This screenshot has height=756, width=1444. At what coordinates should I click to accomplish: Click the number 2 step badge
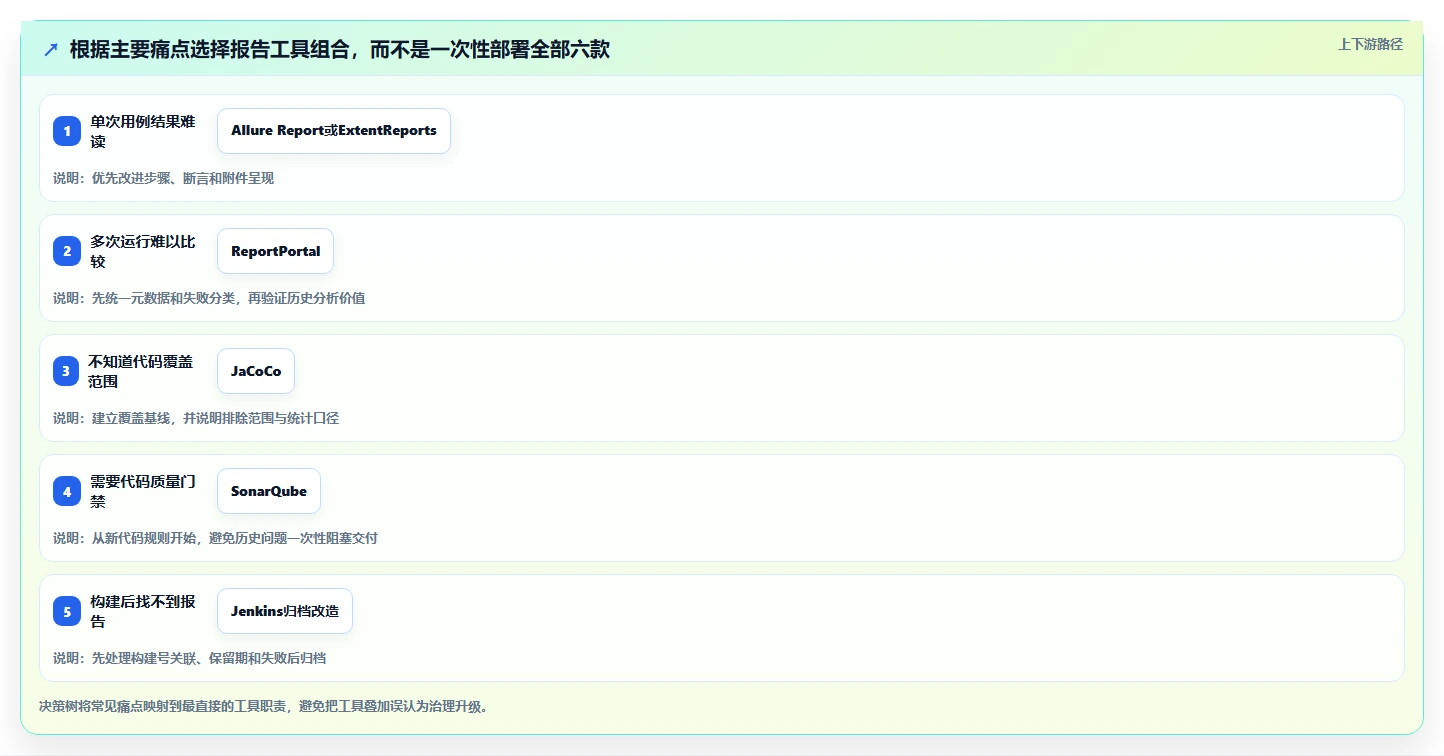click(67, 251)
